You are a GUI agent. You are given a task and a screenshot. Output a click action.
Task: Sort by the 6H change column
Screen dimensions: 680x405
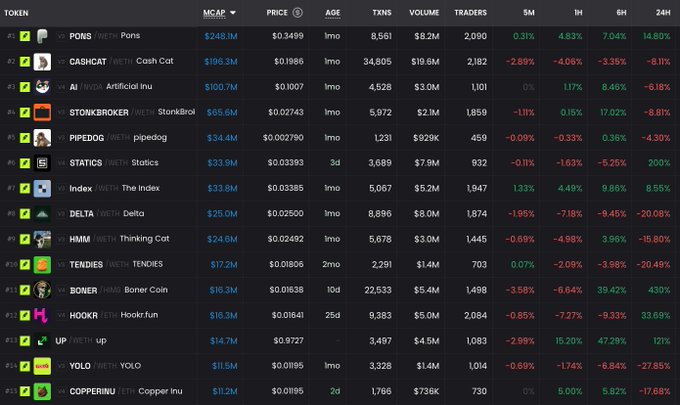pyautogui.click(x=621, y=13)
